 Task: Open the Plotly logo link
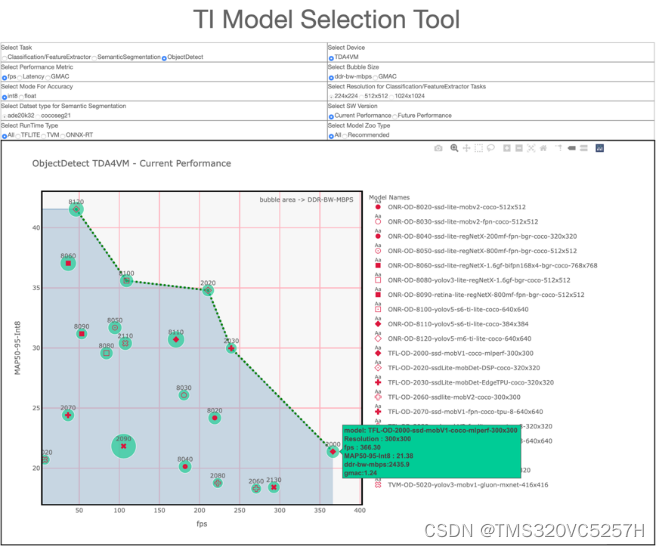point(600,148)
